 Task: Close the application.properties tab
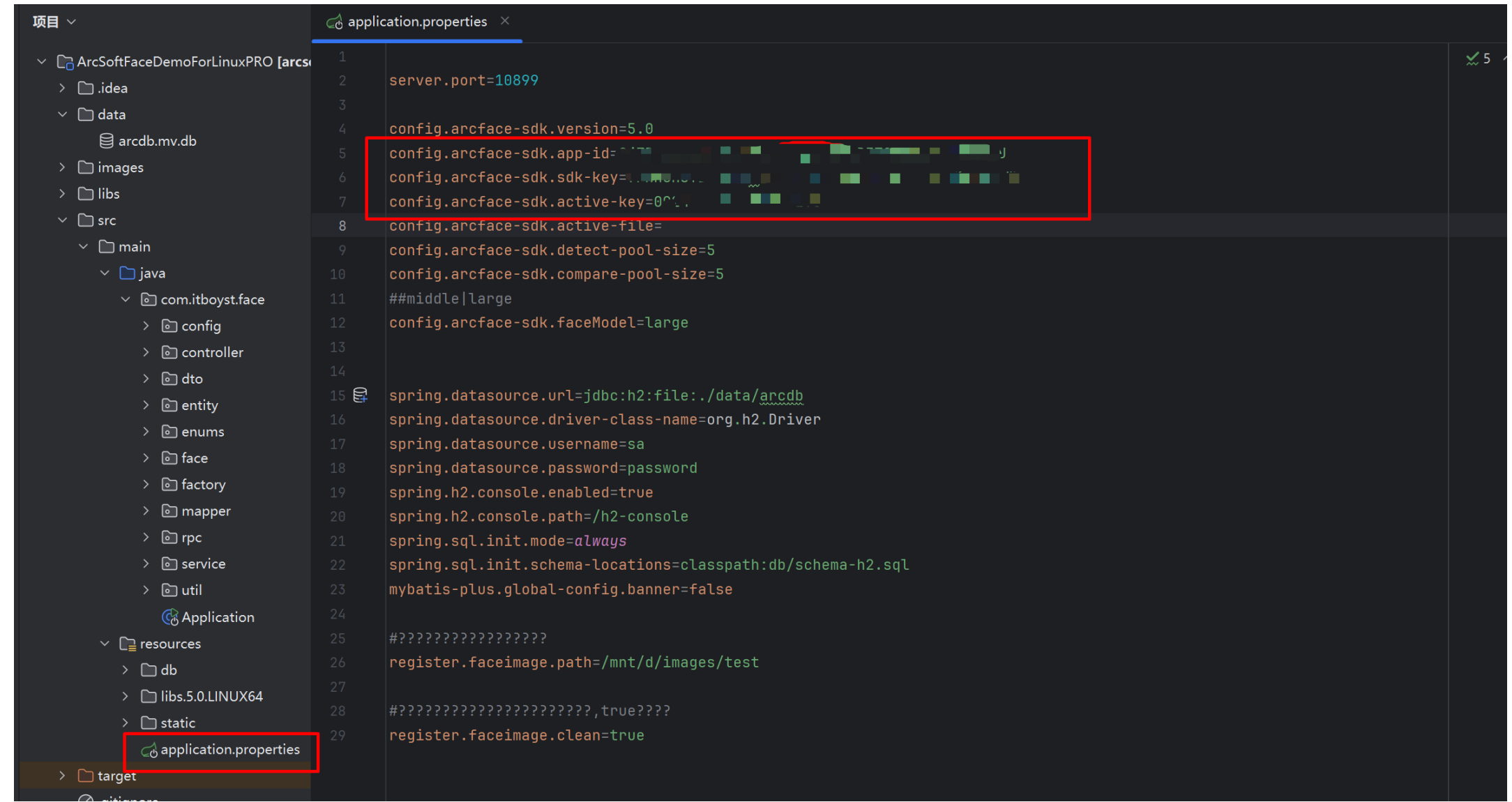[x=505, y=22]
